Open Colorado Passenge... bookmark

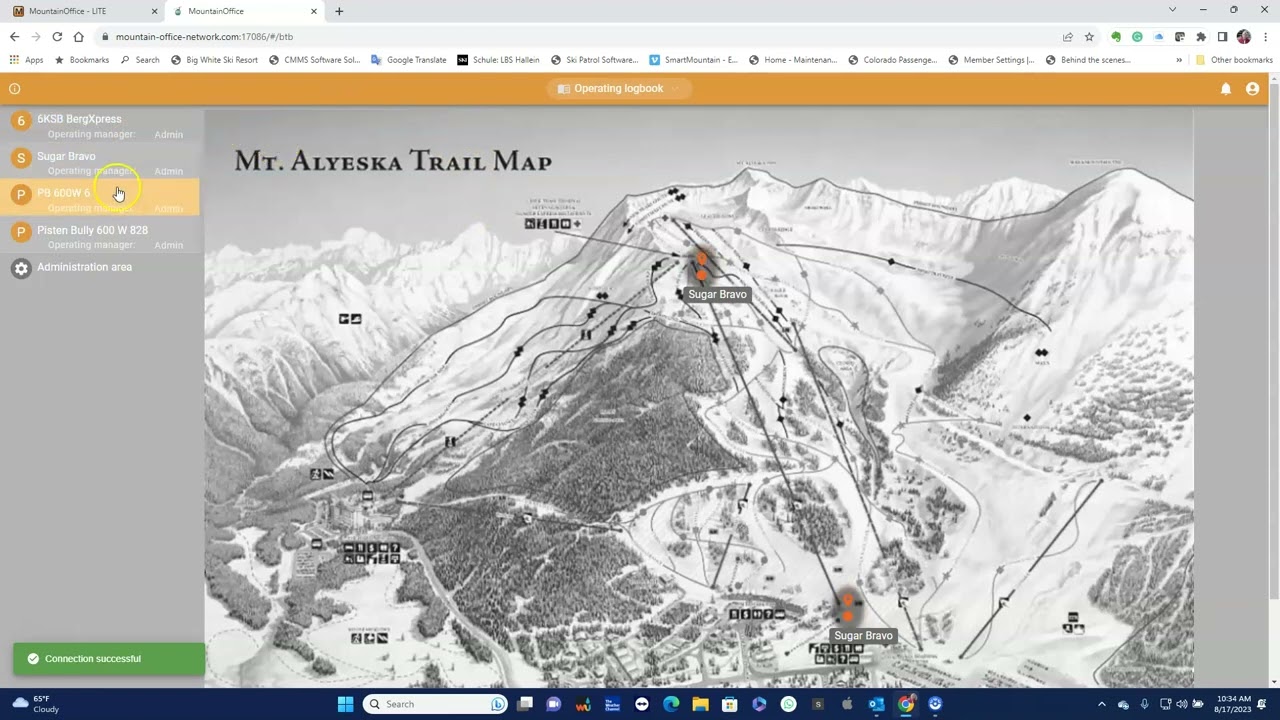pyautogui.click(x=892, y=60)
